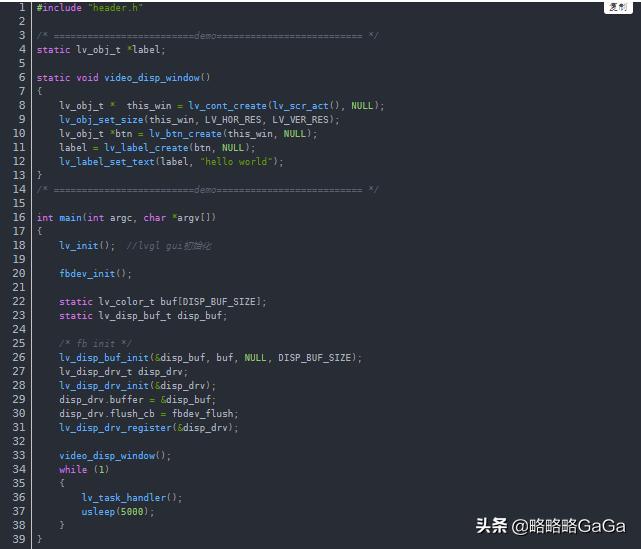Viewport: 641px width, 549px height.
Task: Click the "LV_HOR_RES" constant
Action: [x=233, y=120]
